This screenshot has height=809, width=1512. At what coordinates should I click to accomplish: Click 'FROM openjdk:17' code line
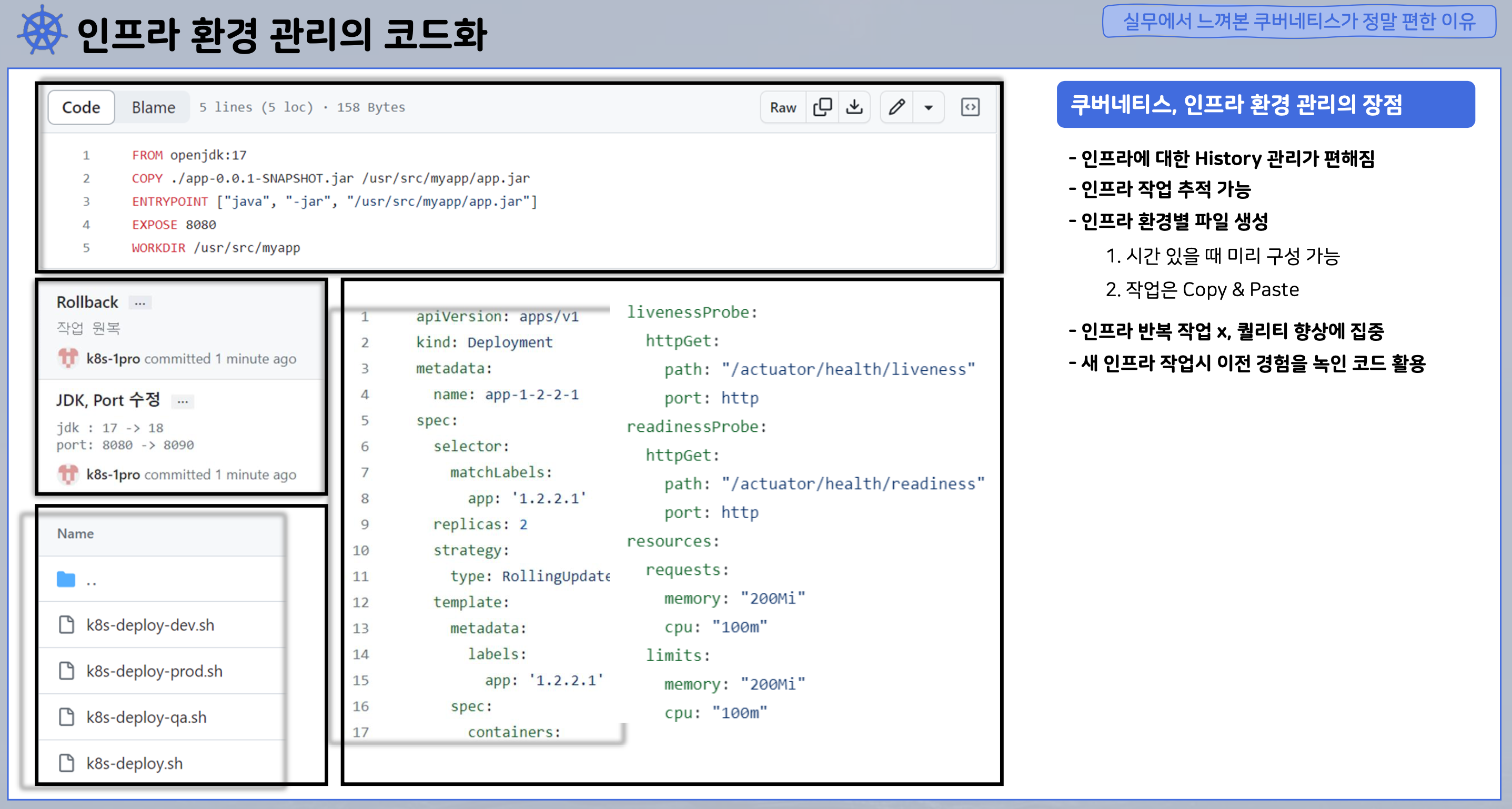point(189,156)
